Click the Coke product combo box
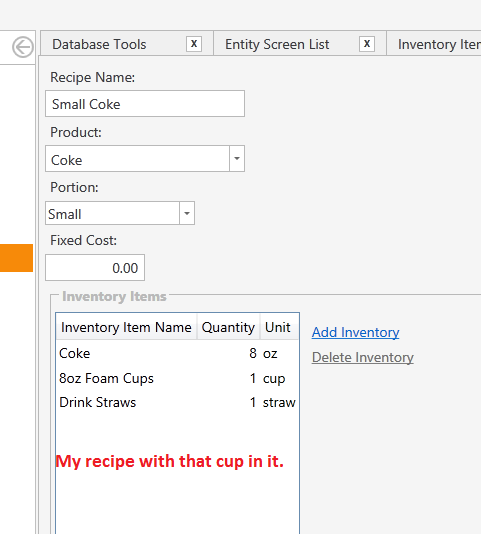481x534 pixels. click(137, 159)
